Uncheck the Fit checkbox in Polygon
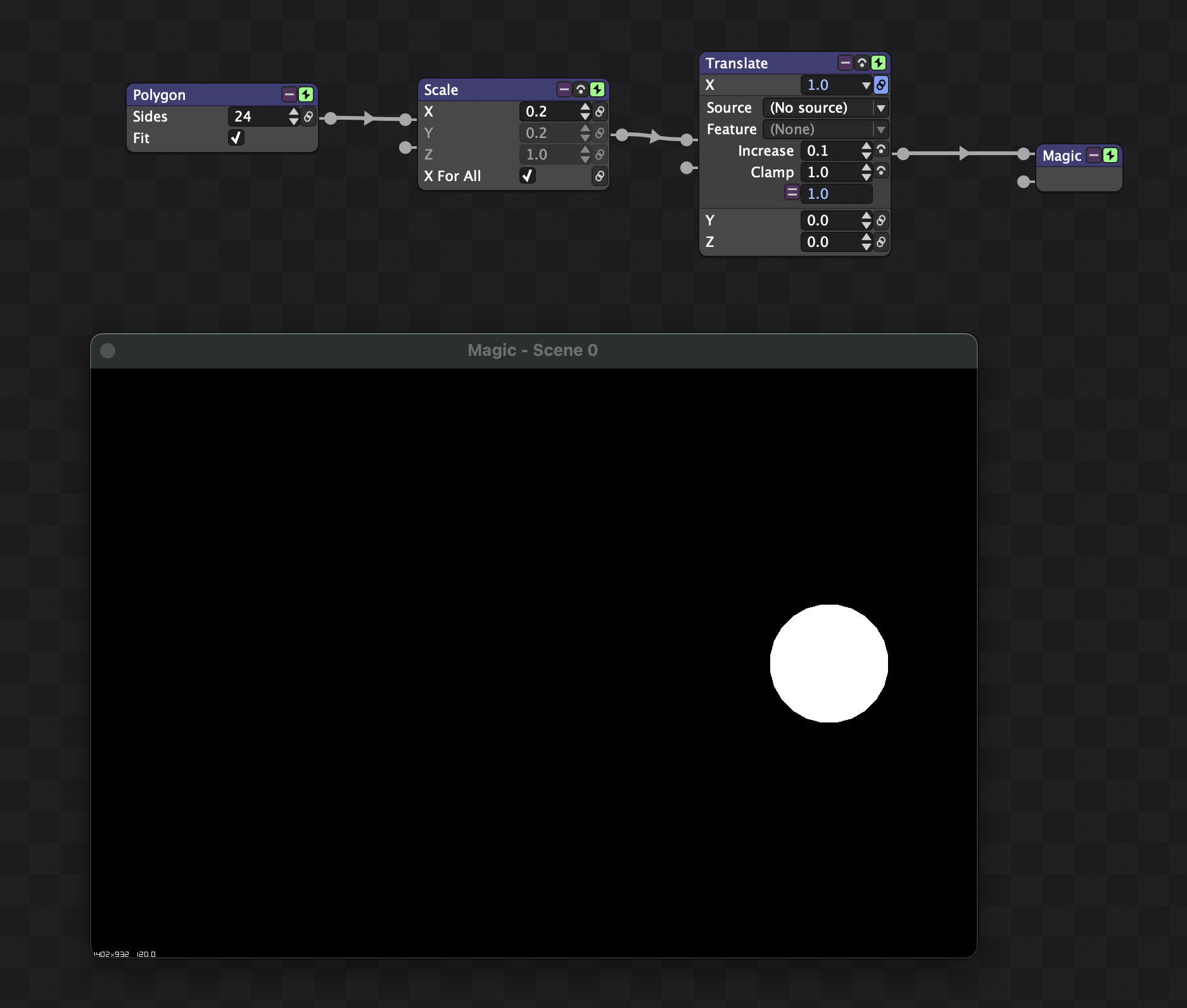This screenshot has width=1187, height=1008. click(236, 137)
